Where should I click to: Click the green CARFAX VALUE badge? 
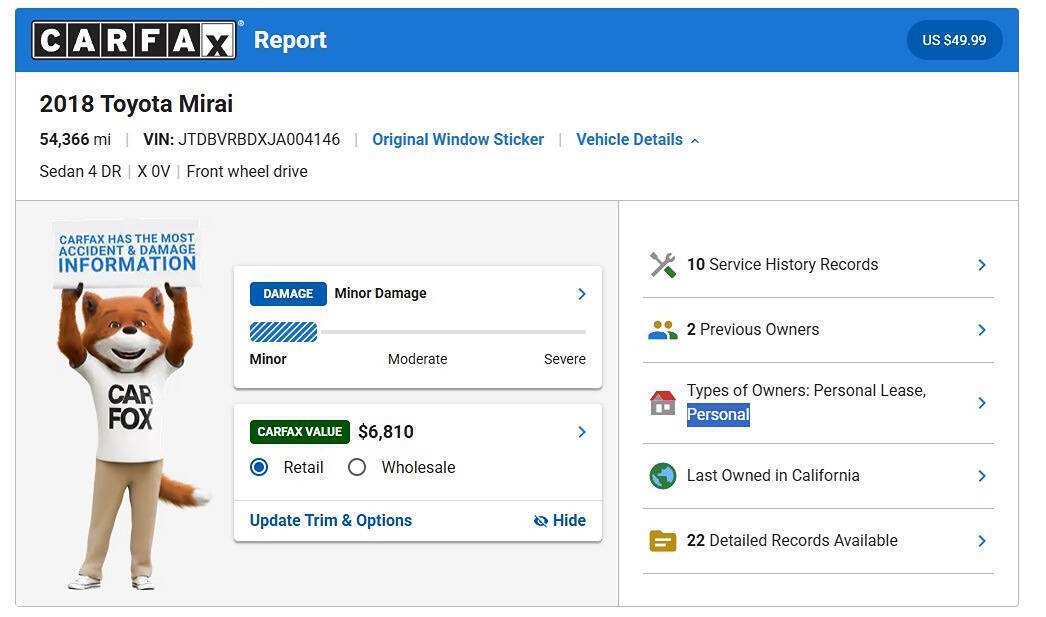300,432
